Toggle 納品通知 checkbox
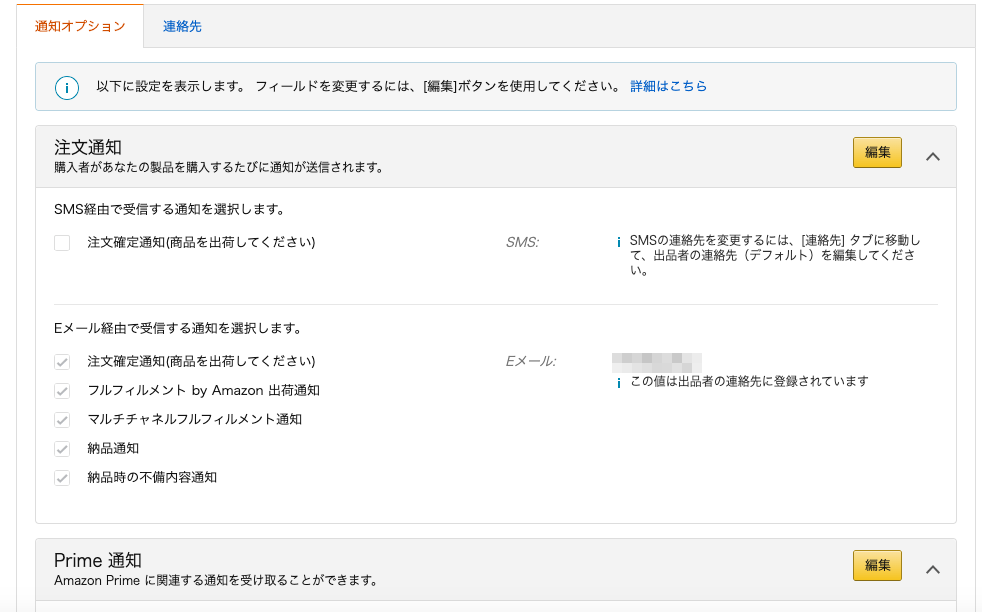Viewport: 982px width, 612px height. pyautogui.click(x=62, y=449)
